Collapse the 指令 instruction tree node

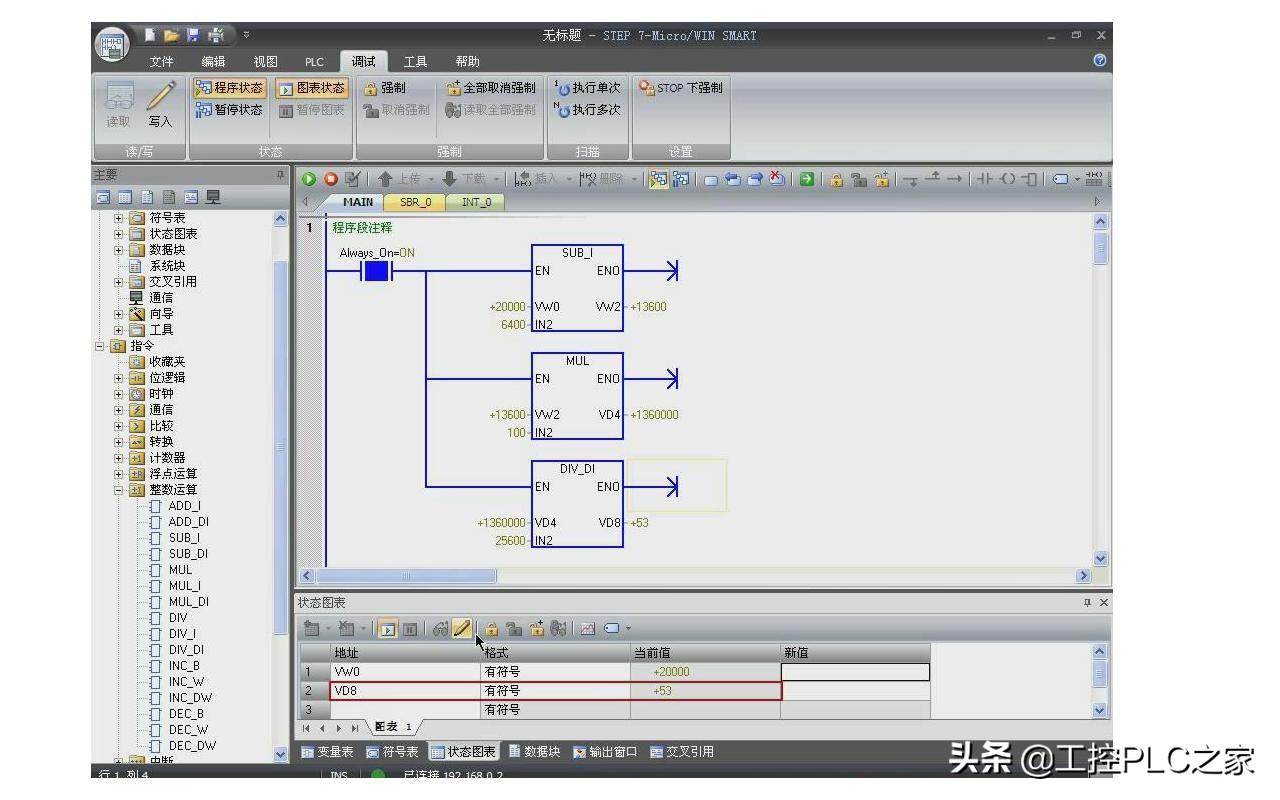[100, 346]
